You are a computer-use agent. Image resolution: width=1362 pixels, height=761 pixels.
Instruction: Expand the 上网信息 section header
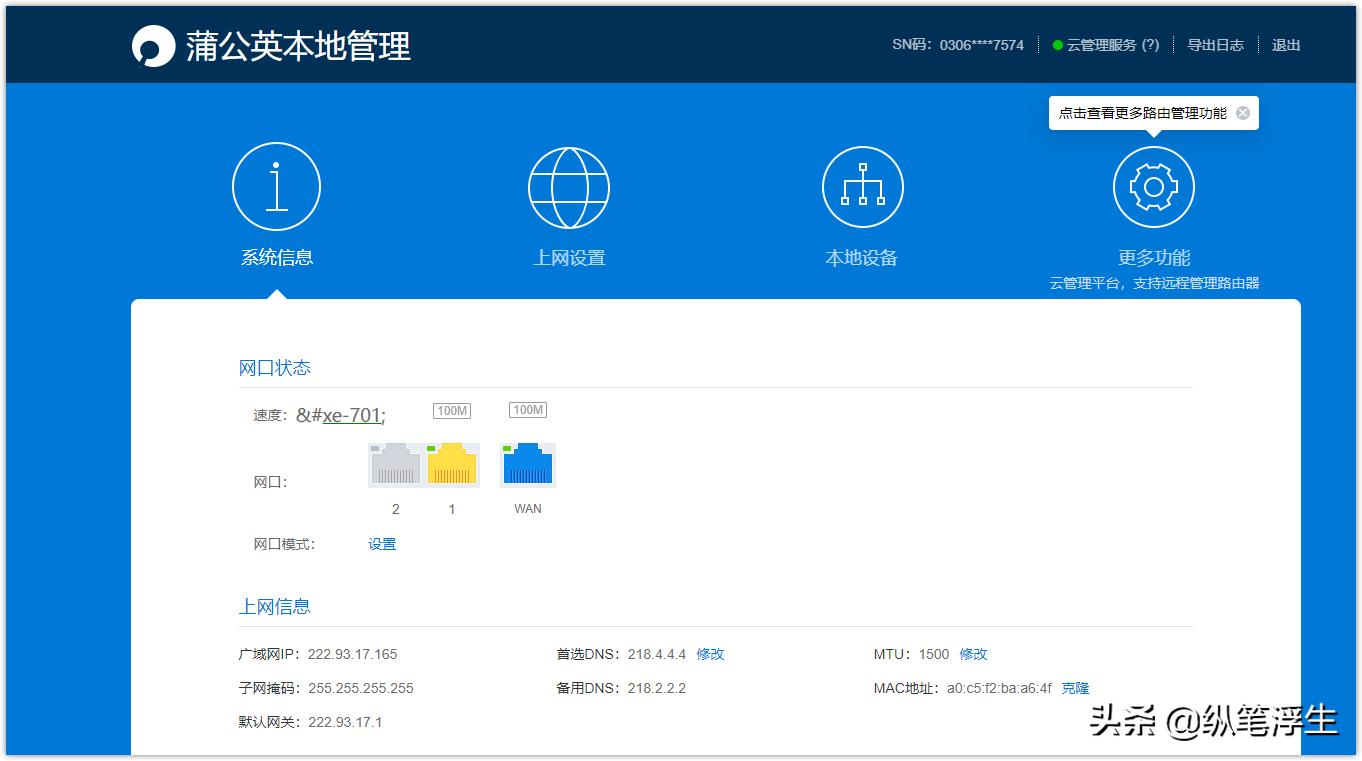pos(274,605)
